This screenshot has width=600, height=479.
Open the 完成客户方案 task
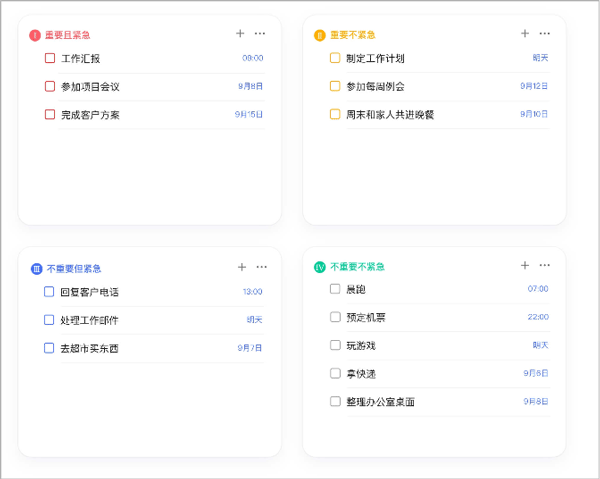pyautogui.click(x=90, y=115)
